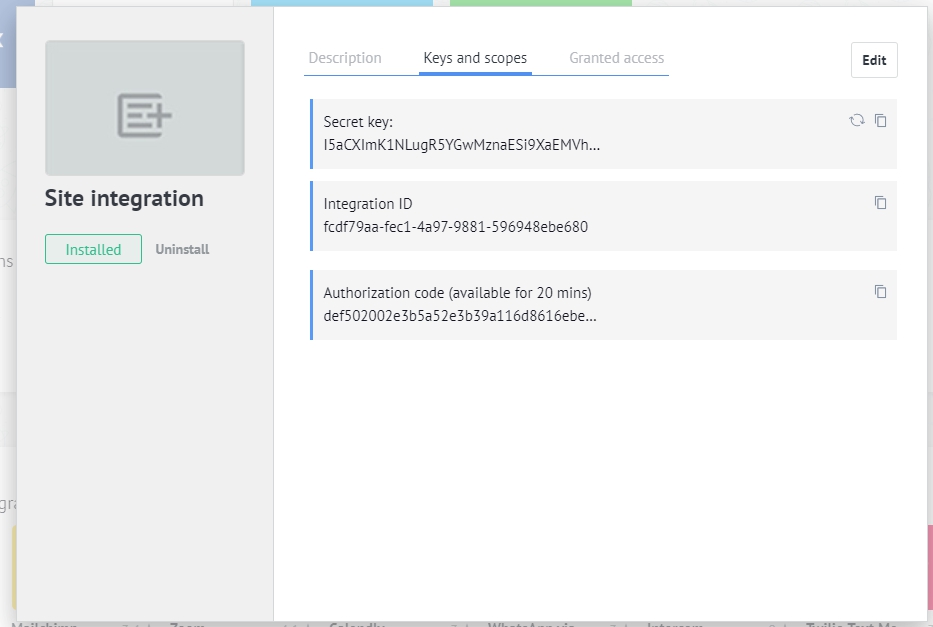Image resolution: width=933 pixels, height=627 pixels.
Task: Click the authorization code value starting def502002e
Action: [x=460, y=316]
